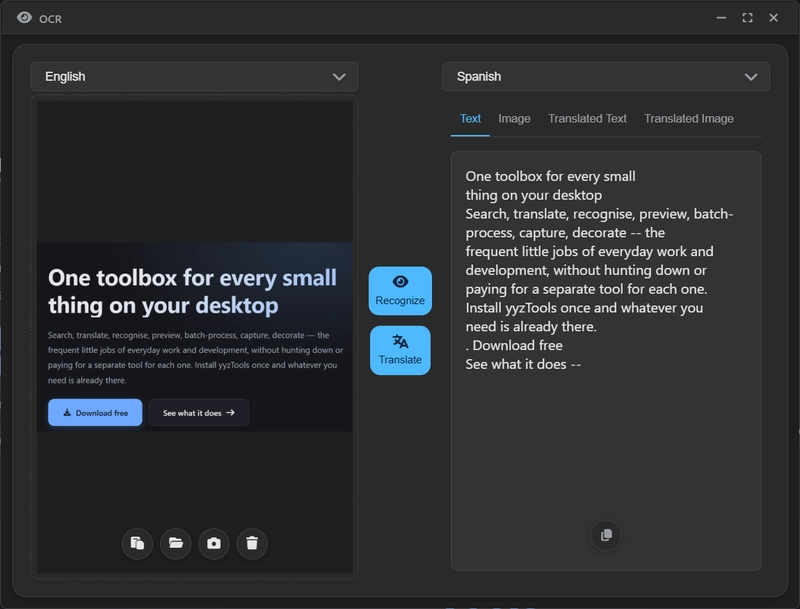Click the line "Install yyzTools once and whatever you"
Viewport: 800px width, 609px height.
point(584,308)
